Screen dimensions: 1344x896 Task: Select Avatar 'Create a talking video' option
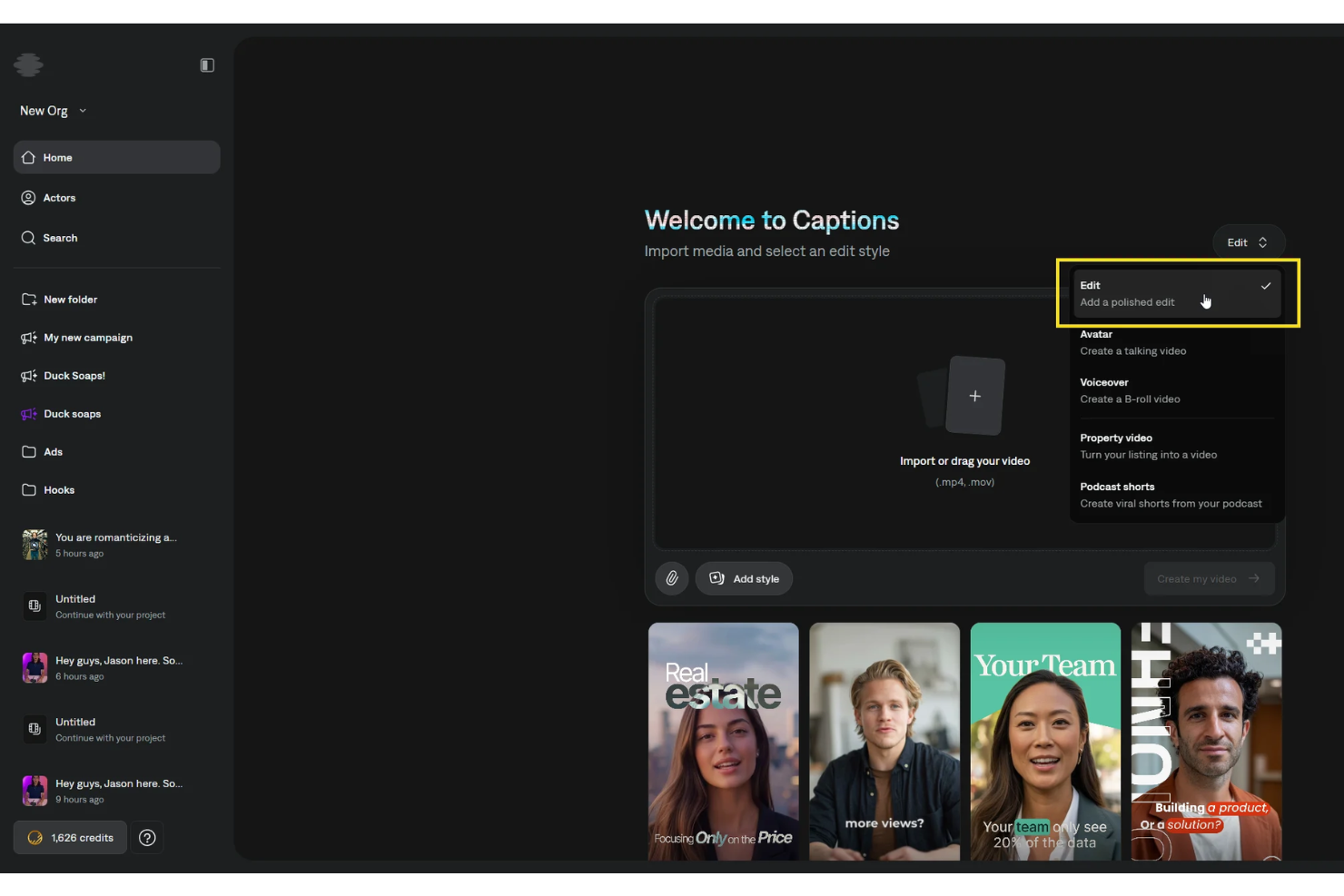tap(1177, 342)
